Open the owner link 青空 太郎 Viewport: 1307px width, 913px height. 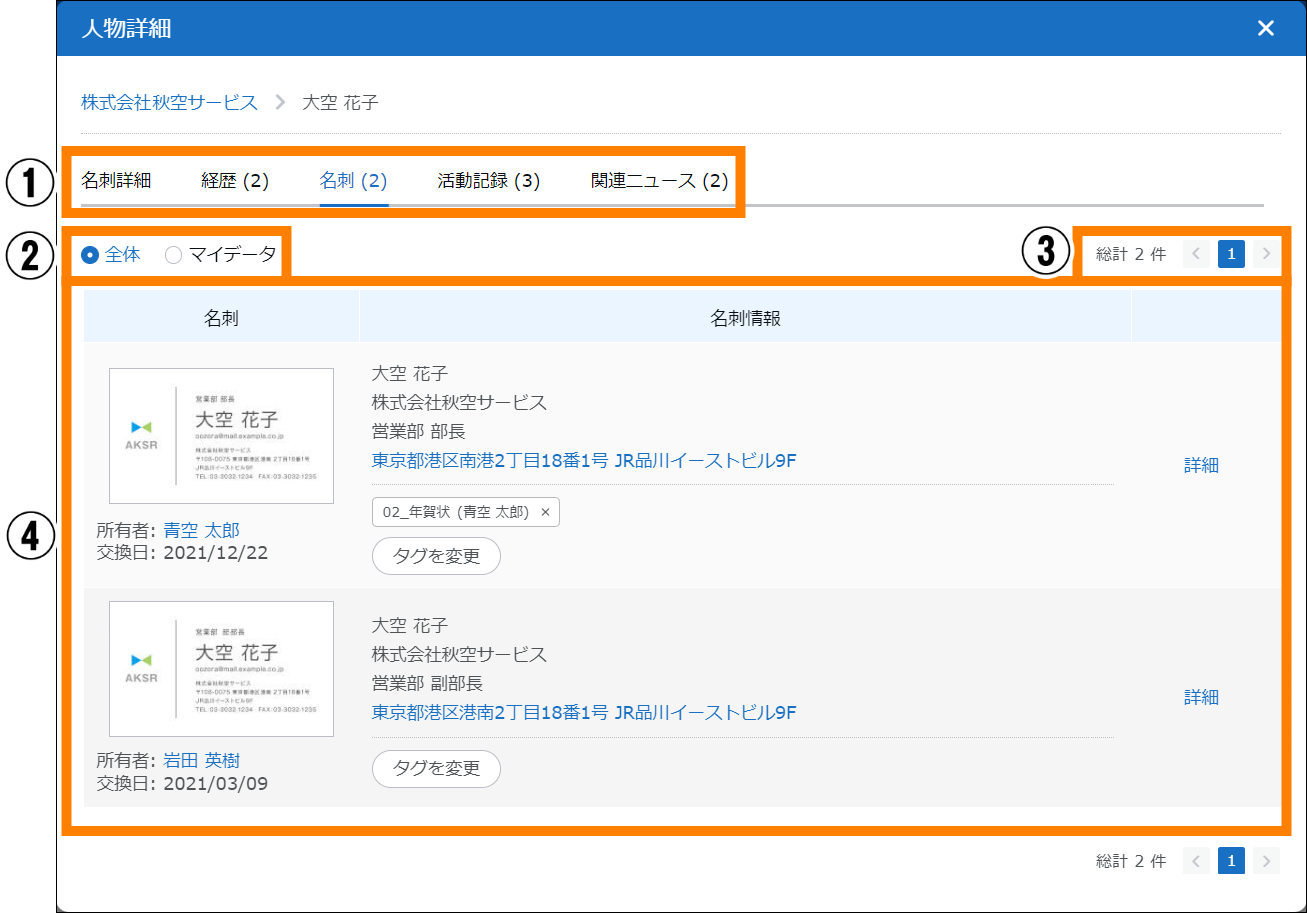click(x=201, y=531)
